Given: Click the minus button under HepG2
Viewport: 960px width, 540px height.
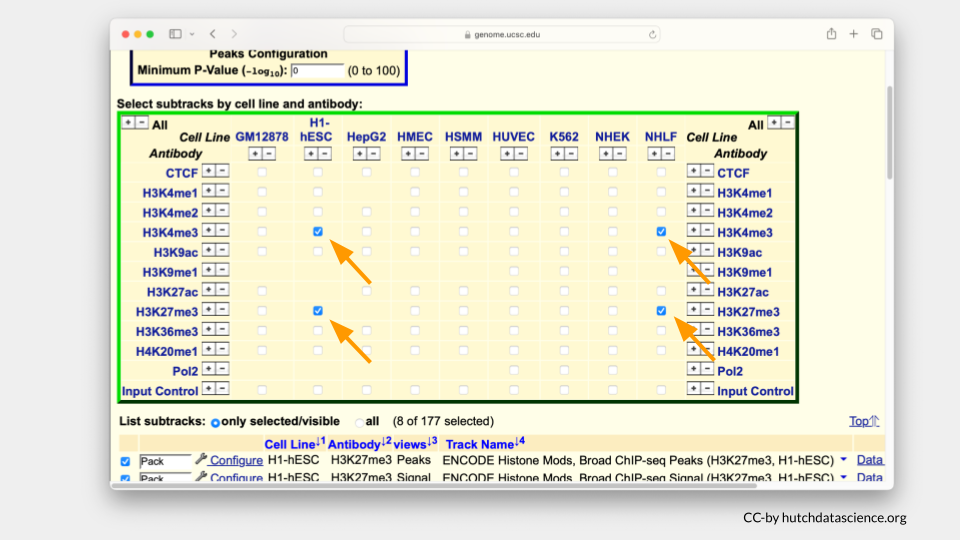Looking at the screenshot, I should [373, 154].
